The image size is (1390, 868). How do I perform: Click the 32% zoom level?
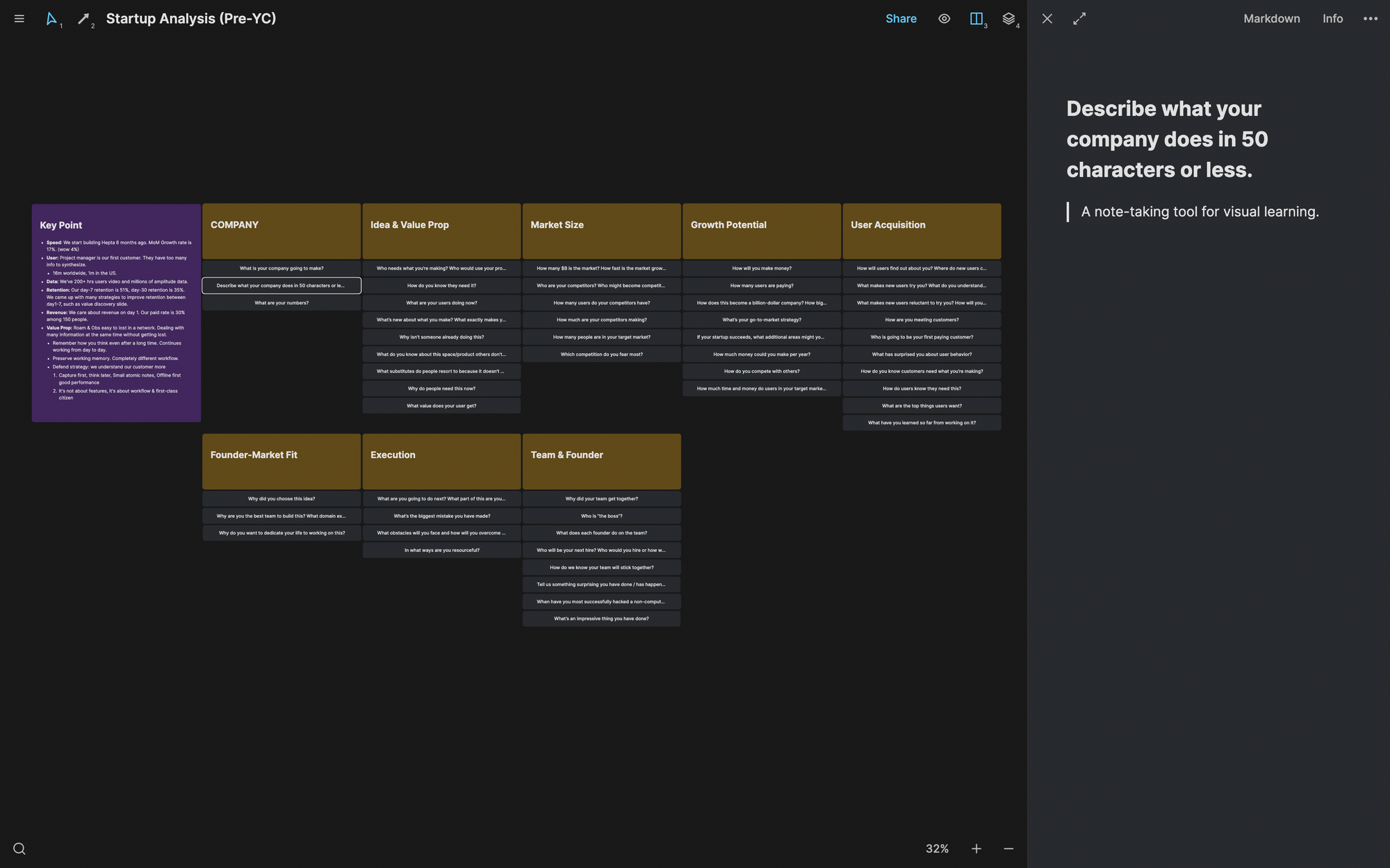click(937, 849)
